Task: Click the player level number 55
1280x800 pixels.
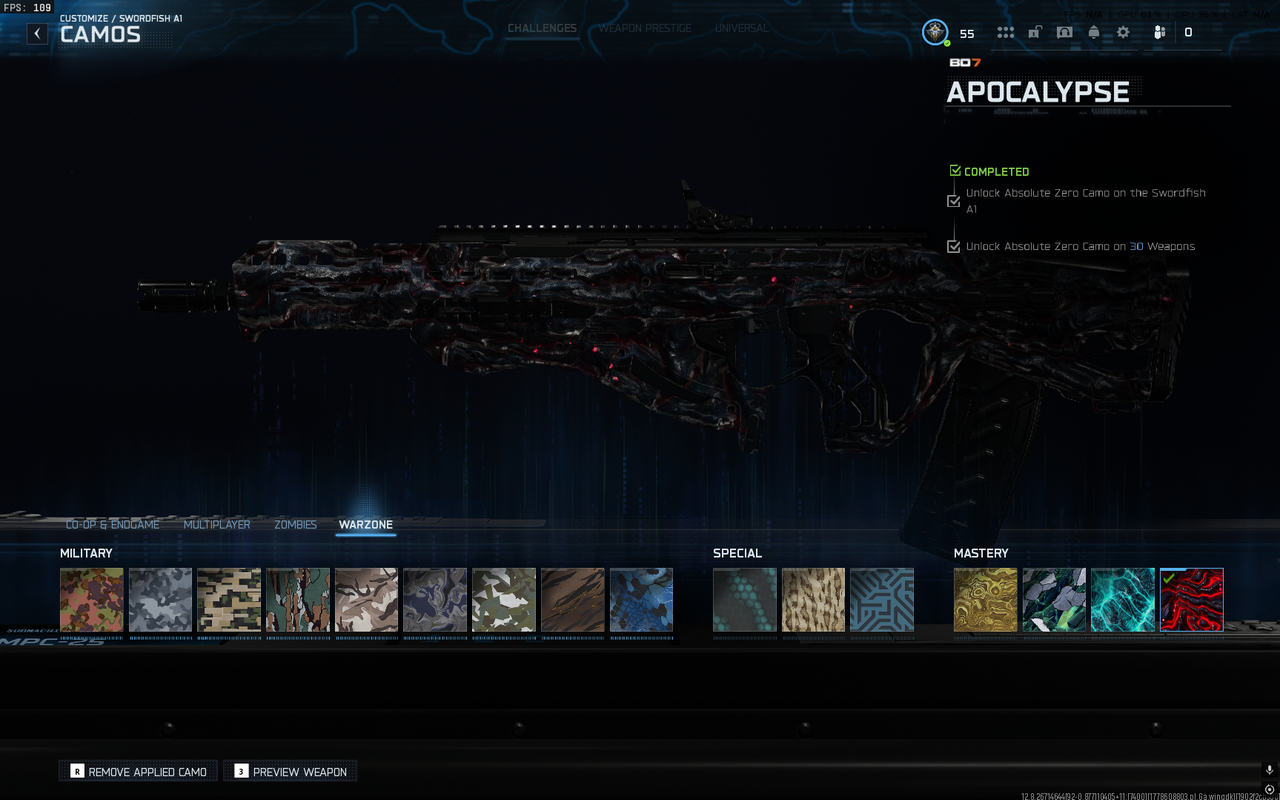Action: [x=967, y=33]
